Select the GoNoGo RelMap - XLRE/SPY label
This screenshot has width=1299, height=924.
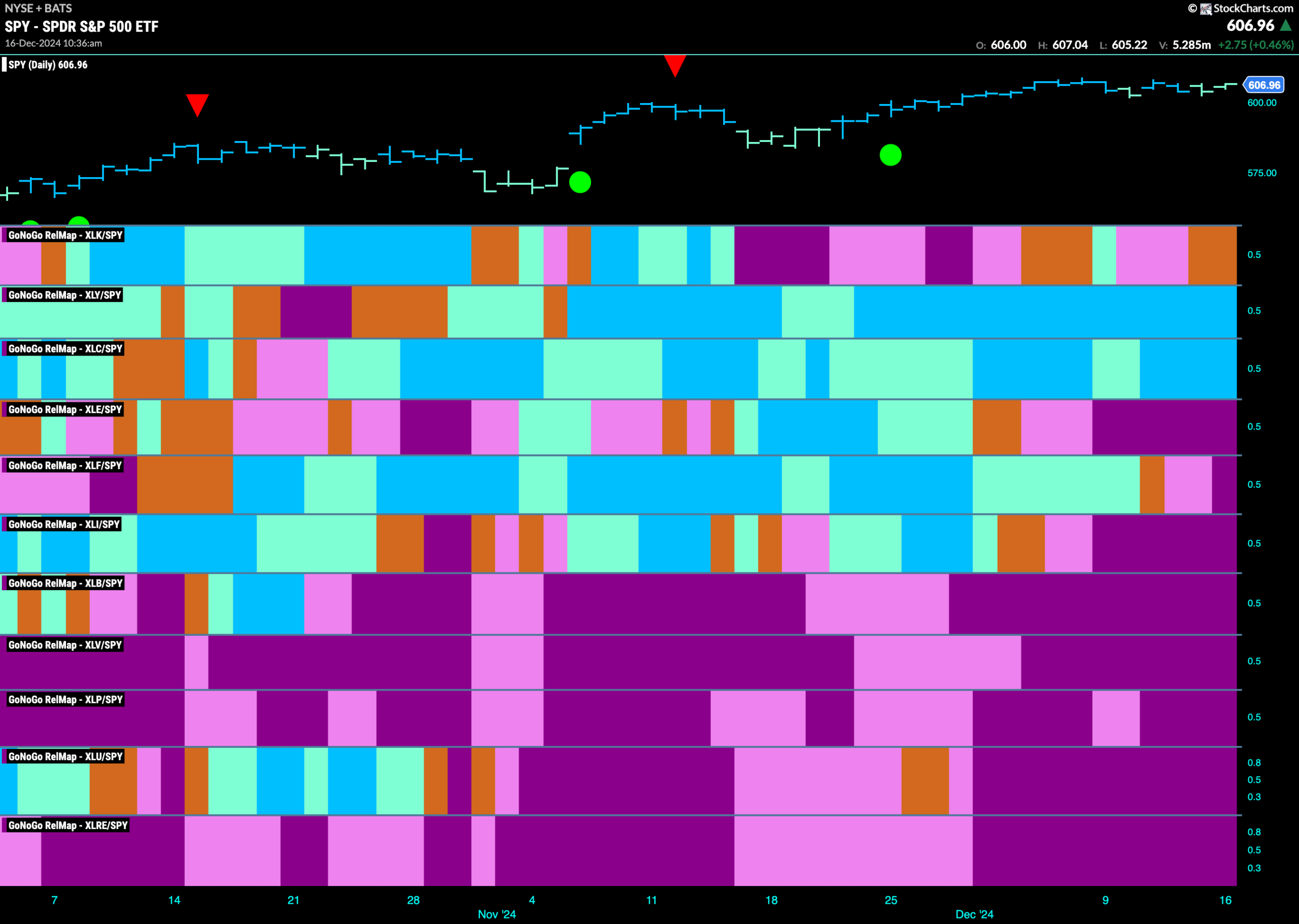pos(67,825)
